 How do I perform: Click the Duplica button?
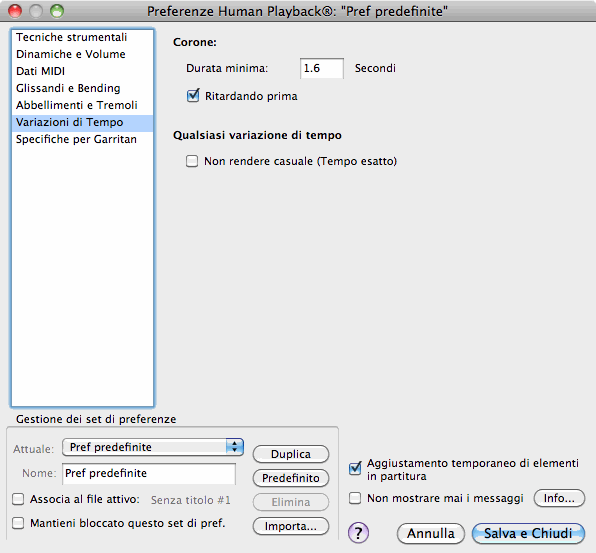pyautogui.click(x=291, y=454)
